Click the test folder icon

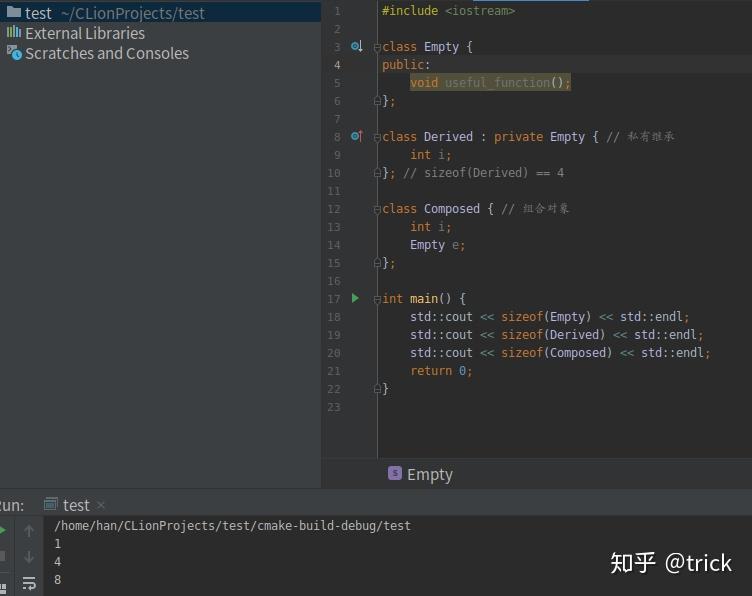pos(14,12)
